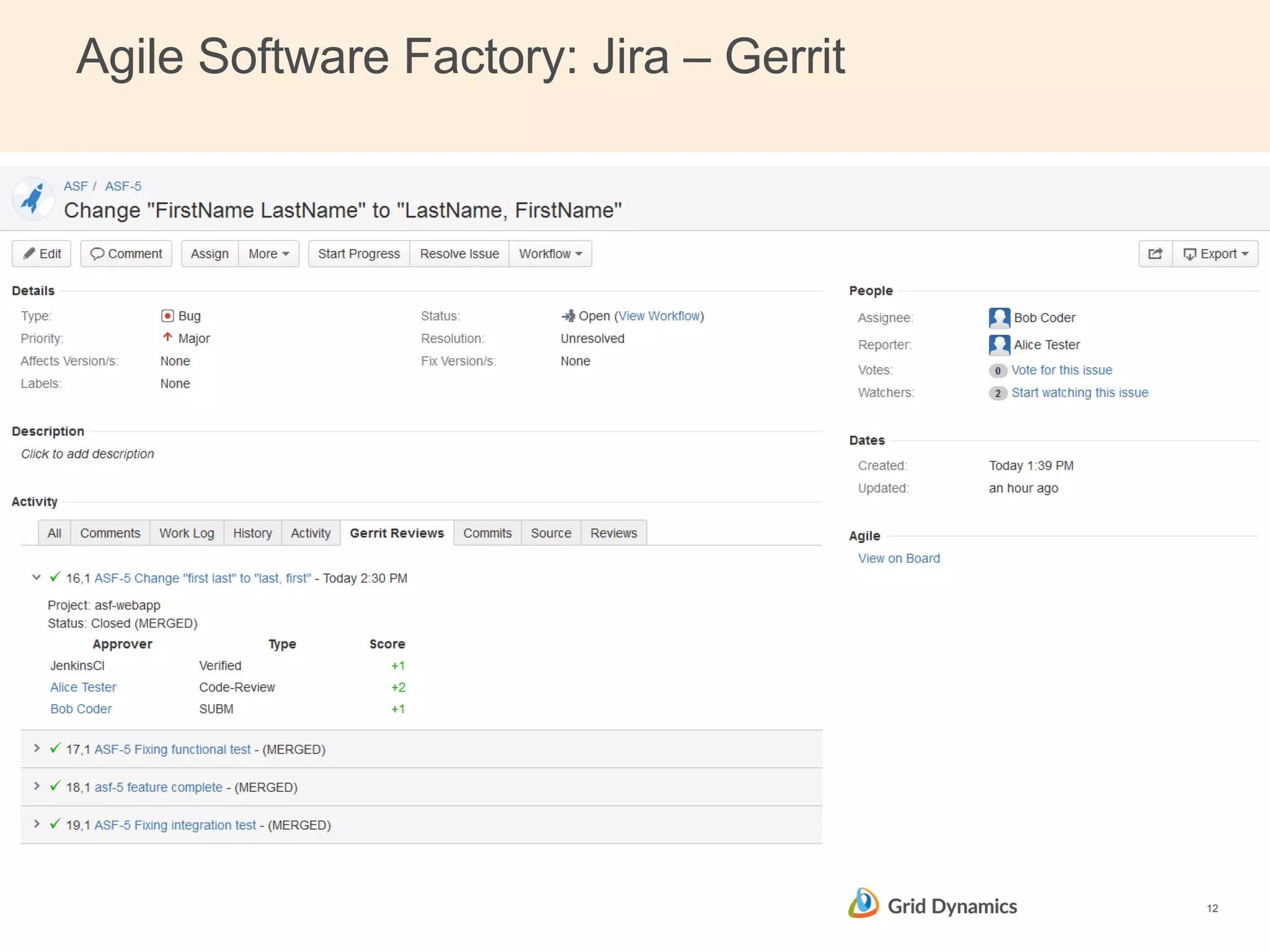Click the watchers count badge
This screenshot has height=952, width=1270.
tap(998, 394)
